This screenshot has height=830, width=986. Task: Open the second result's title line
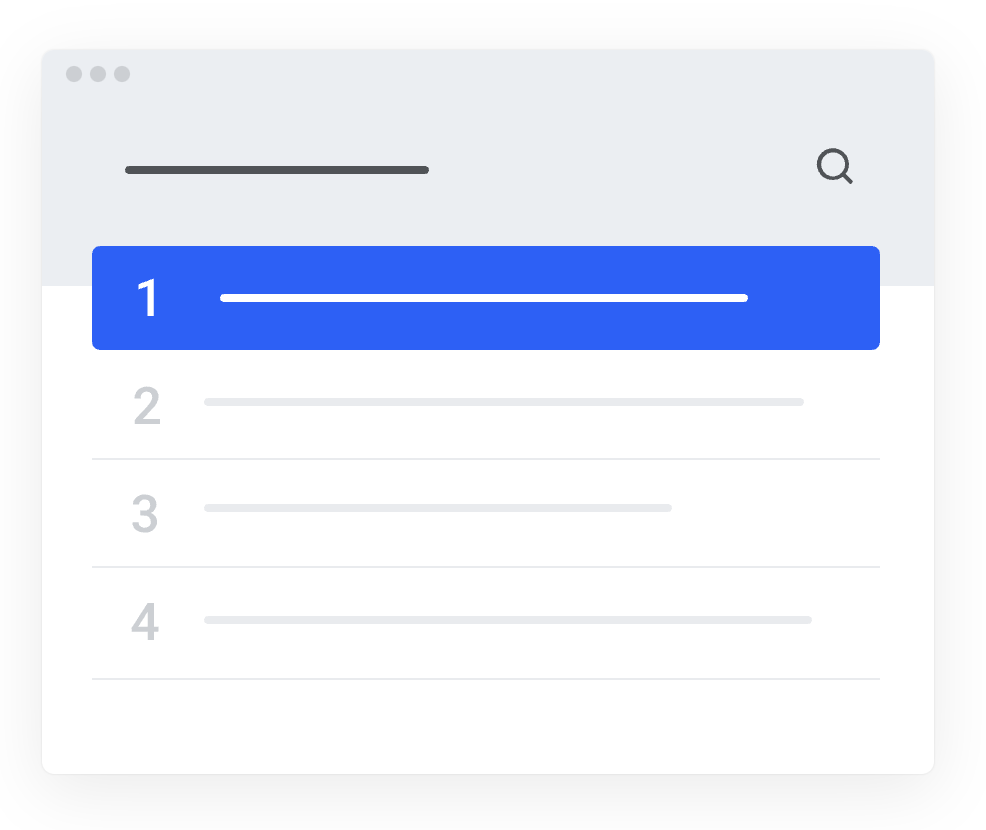(x=503, y=402)
